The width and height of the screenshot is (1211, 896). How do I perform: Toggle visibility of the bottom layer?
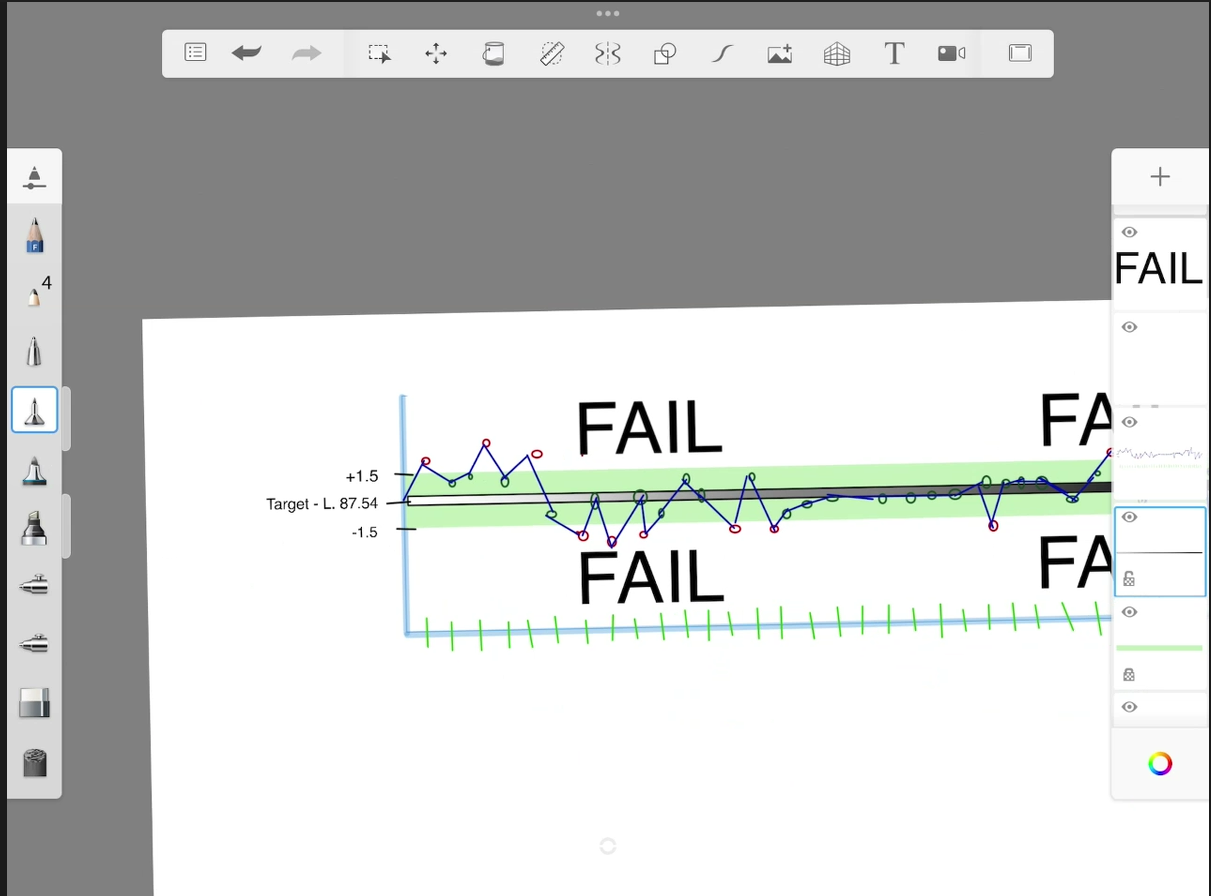1129,707
